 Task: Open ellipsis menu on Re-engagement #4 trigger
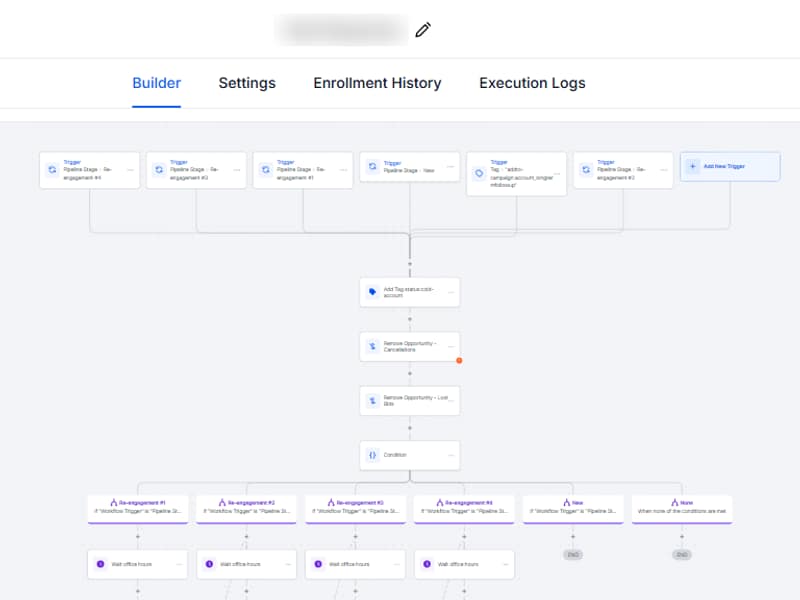click(131, 170)
